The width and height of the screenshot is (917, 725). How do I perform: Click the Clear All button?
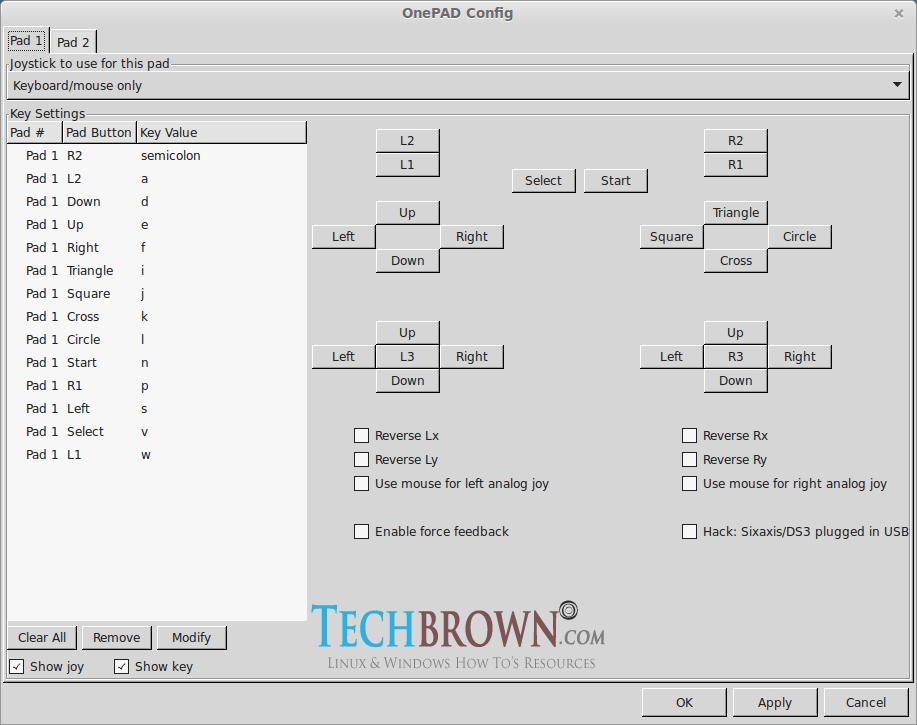tap(41, 637)
